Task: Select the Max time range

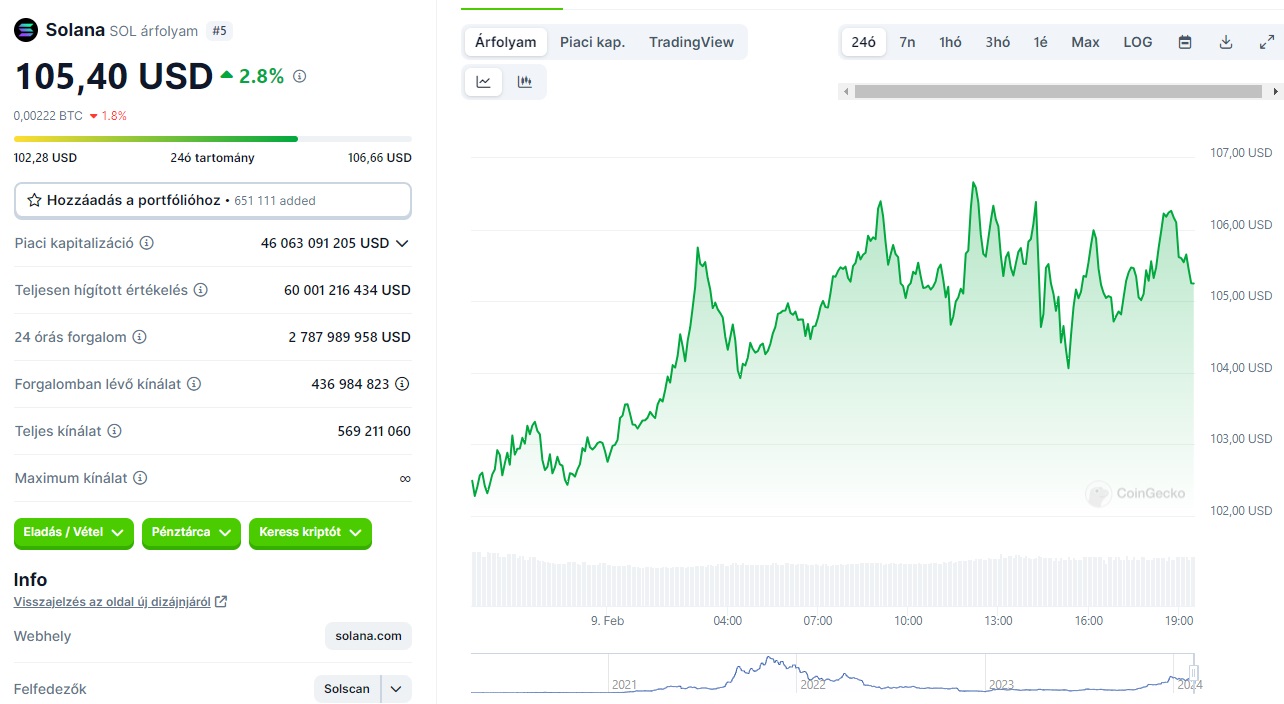Action: point(1085,42)
